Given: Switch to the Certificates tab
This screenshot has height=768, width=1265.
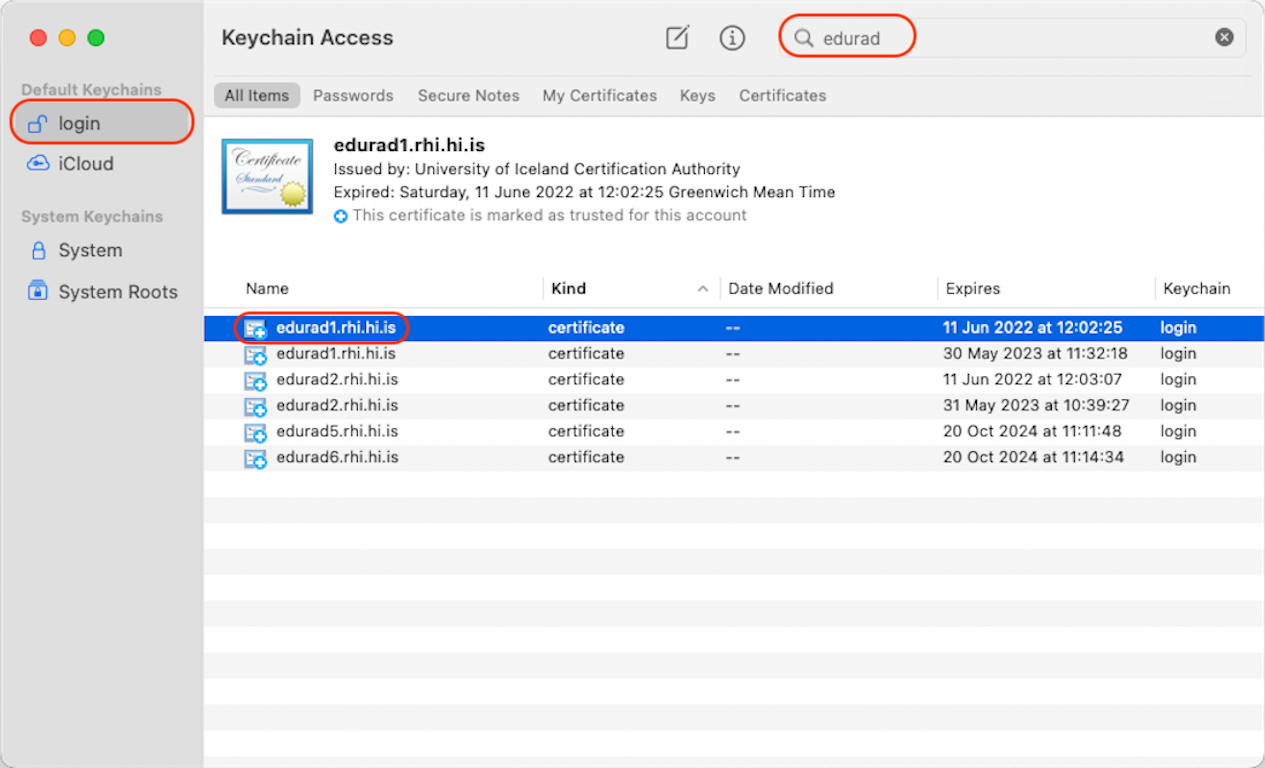Looking at the screenshot, I should tap(783, 96).
